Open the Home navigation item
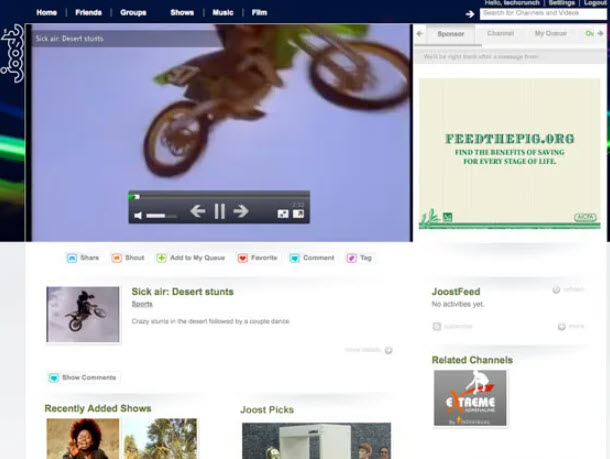 tap(47, 12)
